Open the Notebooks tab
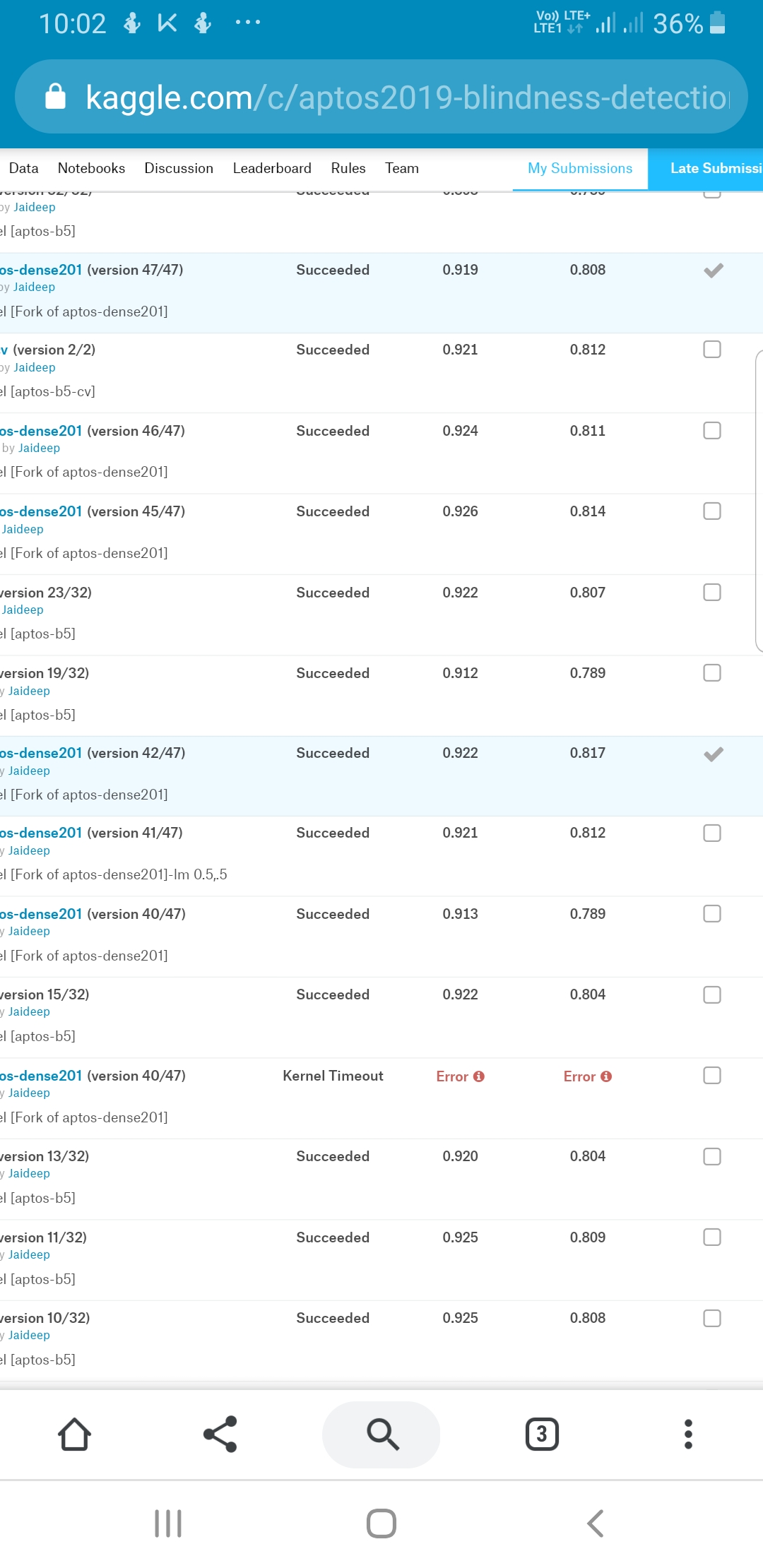The image size is (763, 1568). point(90,168)
